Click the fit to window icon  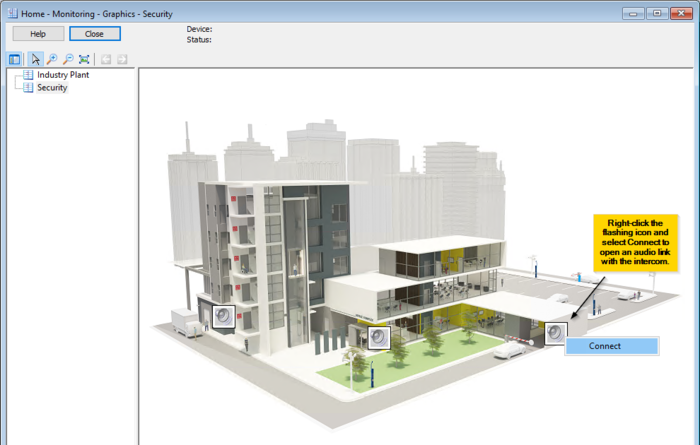coord(84,59)
